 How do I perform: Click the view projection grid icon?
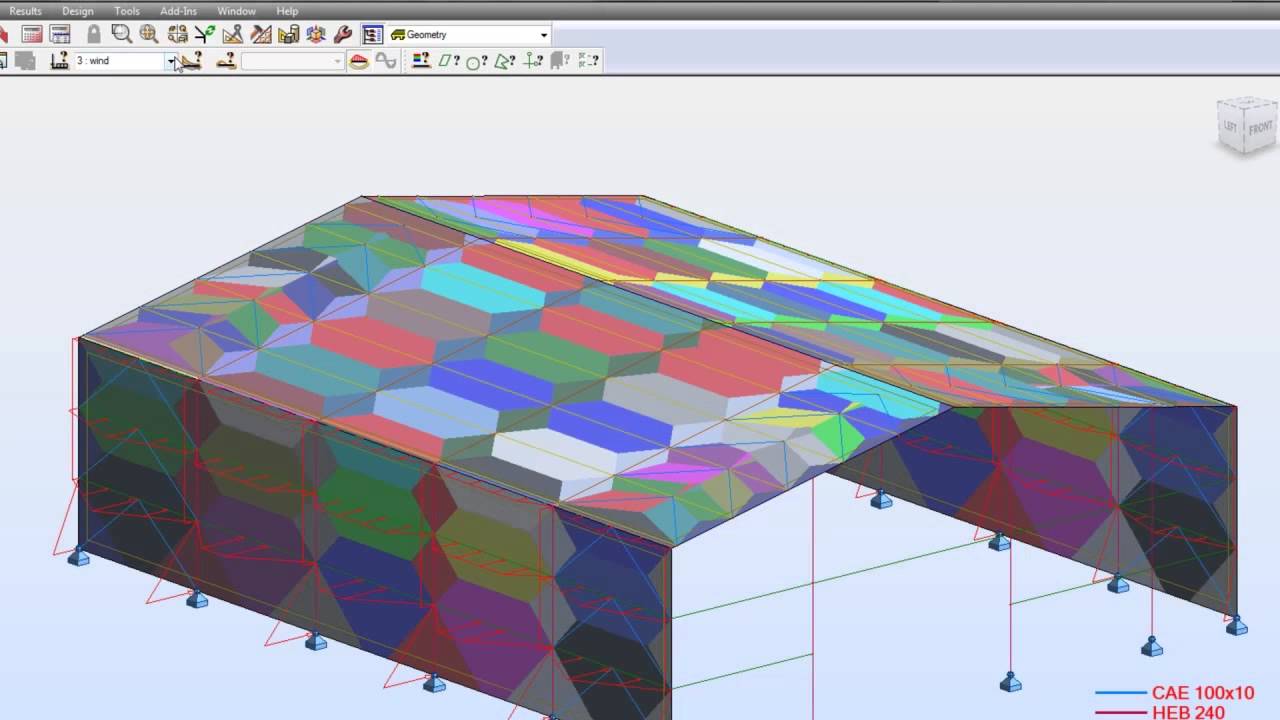pyautogui.click(x=177, y=35)
